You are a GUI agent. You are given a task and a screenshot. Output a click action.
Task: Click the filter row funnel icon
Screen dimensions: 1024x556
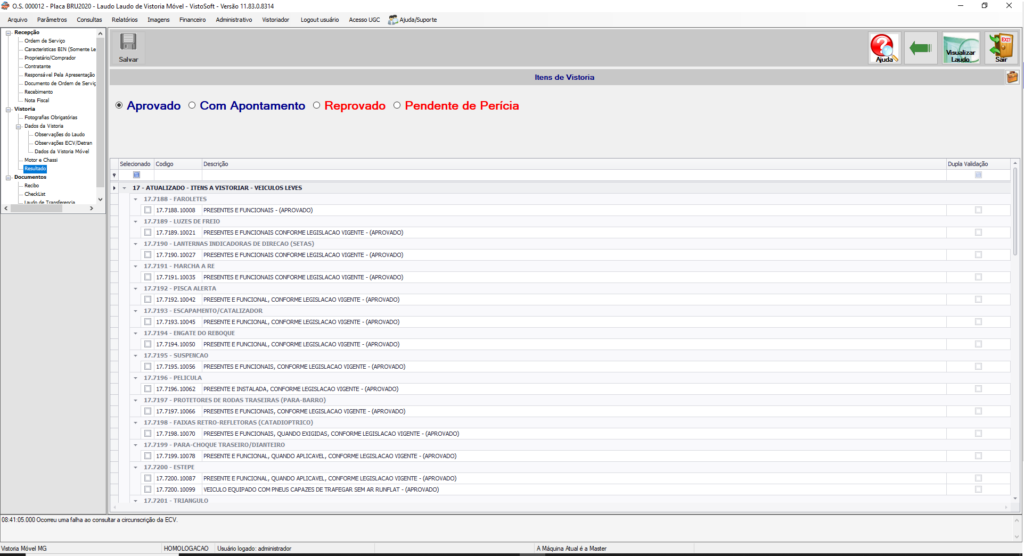coord(114,175)
